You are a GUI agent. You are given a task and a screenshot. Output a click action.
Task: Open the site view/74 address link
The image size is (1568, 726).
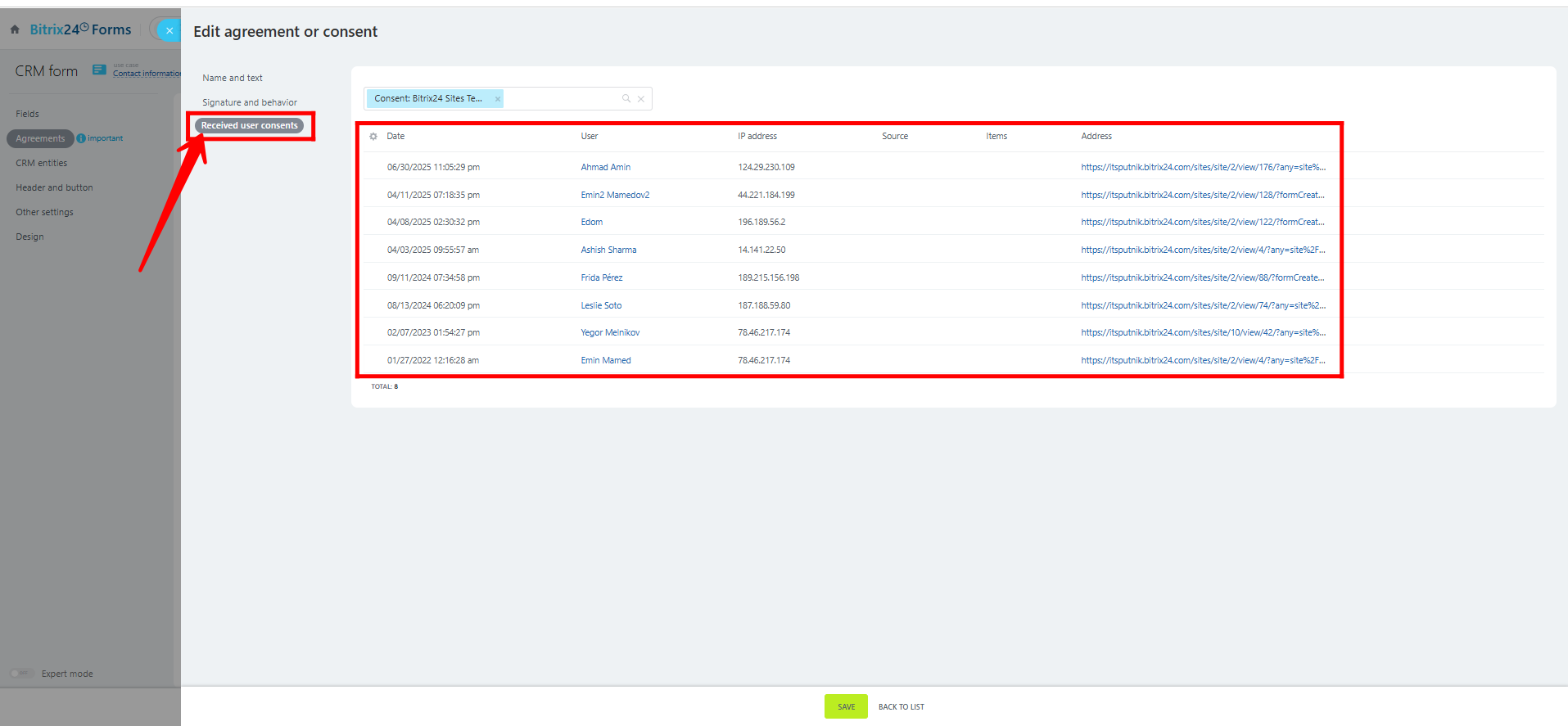[x=1203, y=305]
